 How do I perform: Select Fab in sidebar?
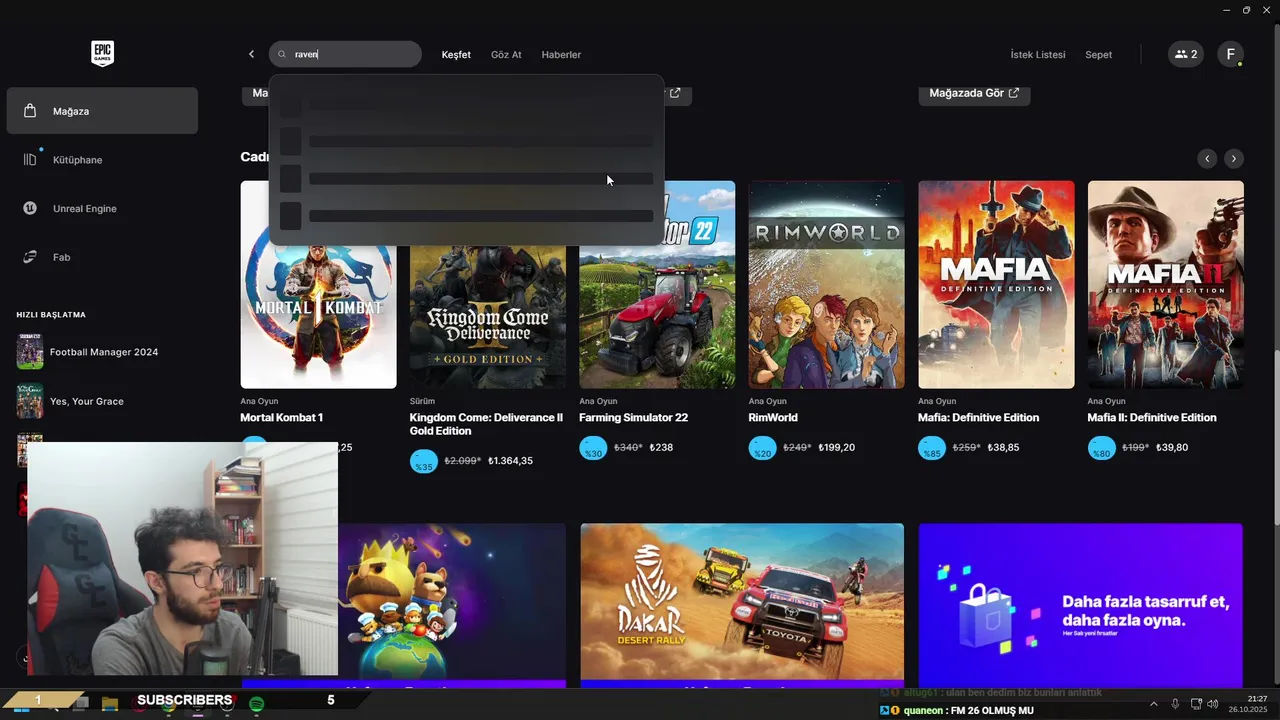[x=102, y=257]
